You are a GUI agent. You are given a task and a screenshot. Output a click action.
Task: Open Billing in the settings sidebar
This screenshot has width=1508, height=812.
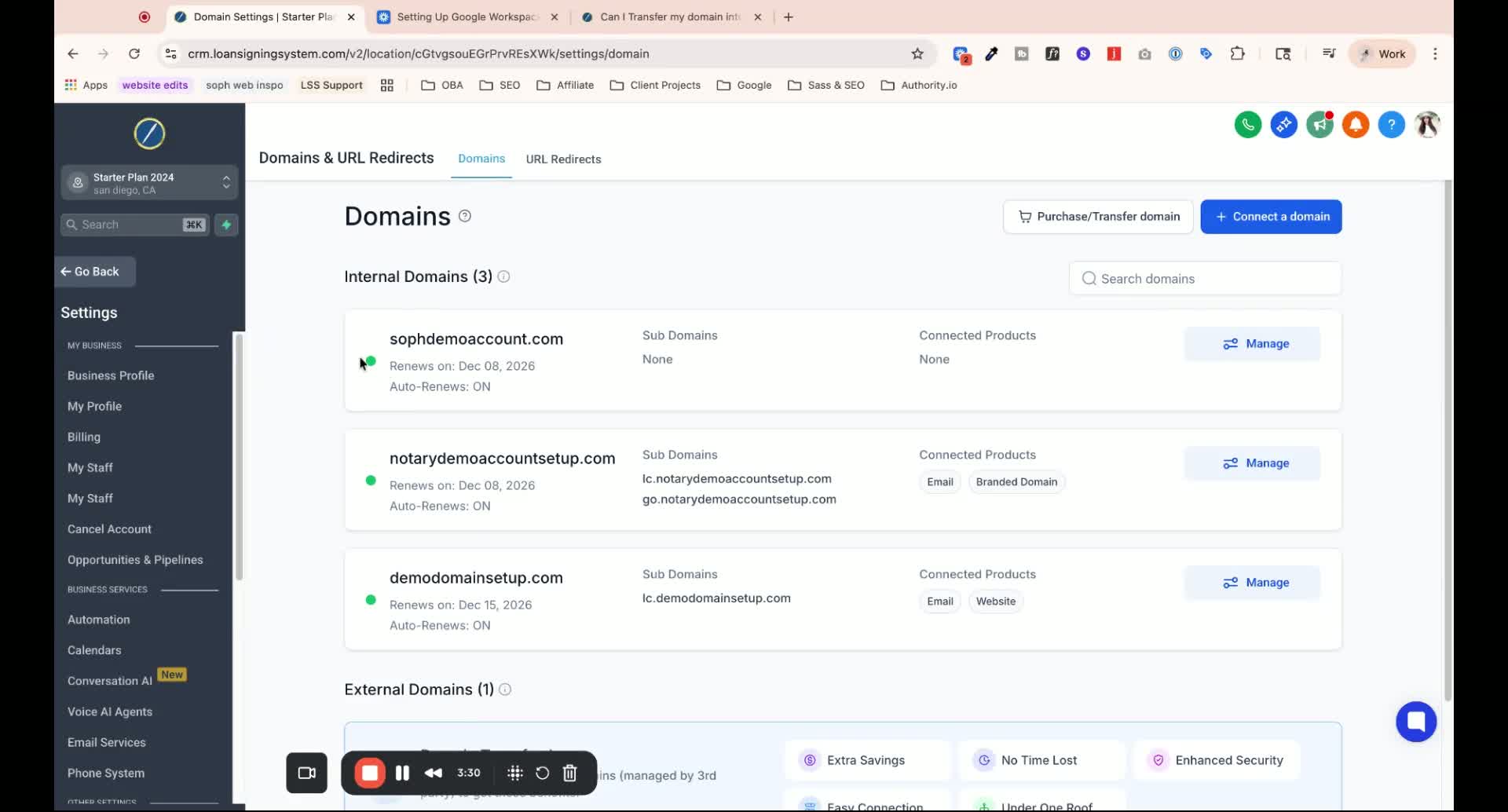point(84,437)
